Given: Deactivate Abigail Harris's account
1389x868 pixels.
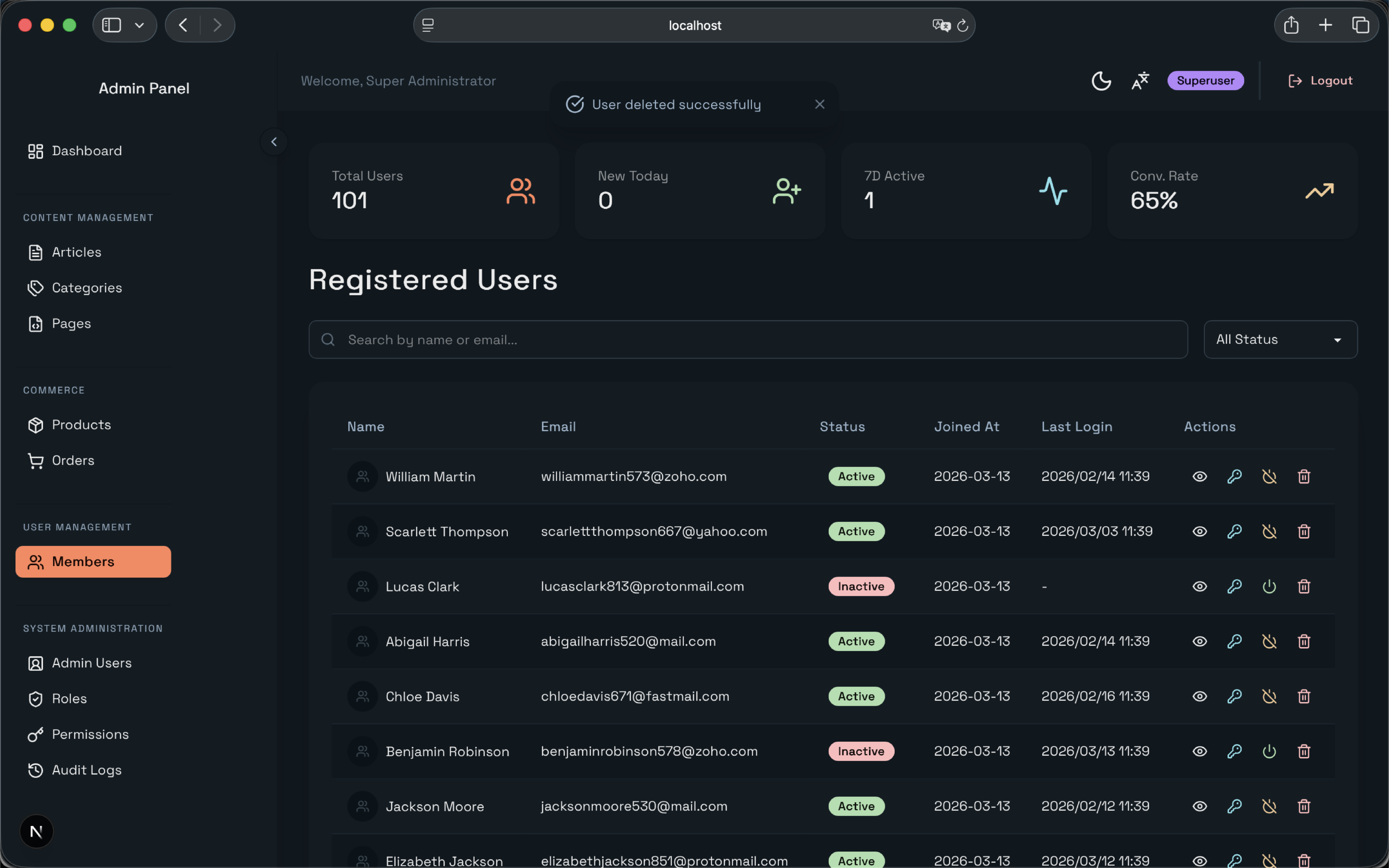Looking at the screenshot, I should (1269, 641).
